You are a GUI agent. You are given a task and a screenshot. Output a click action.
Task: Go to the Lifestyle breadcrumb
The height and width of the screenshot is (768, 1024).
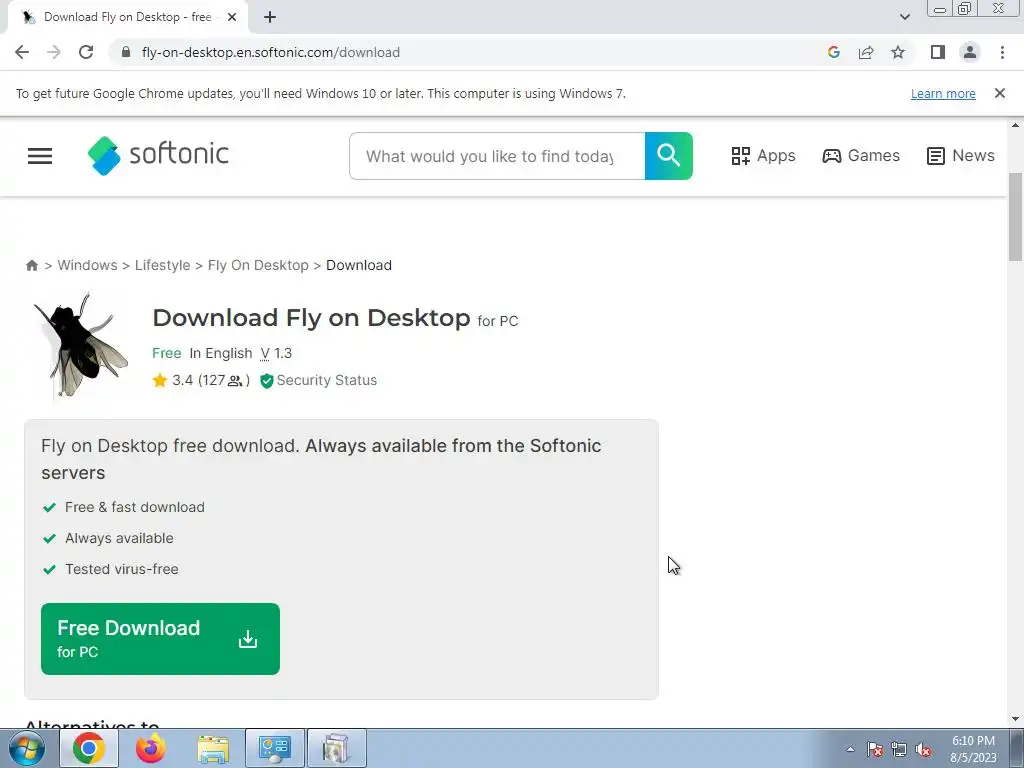click(163, 265)
